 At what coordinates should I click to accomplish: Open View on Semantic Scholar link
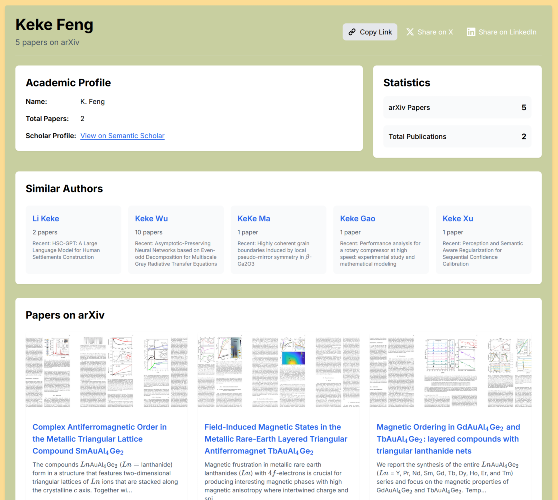(122, 136)
